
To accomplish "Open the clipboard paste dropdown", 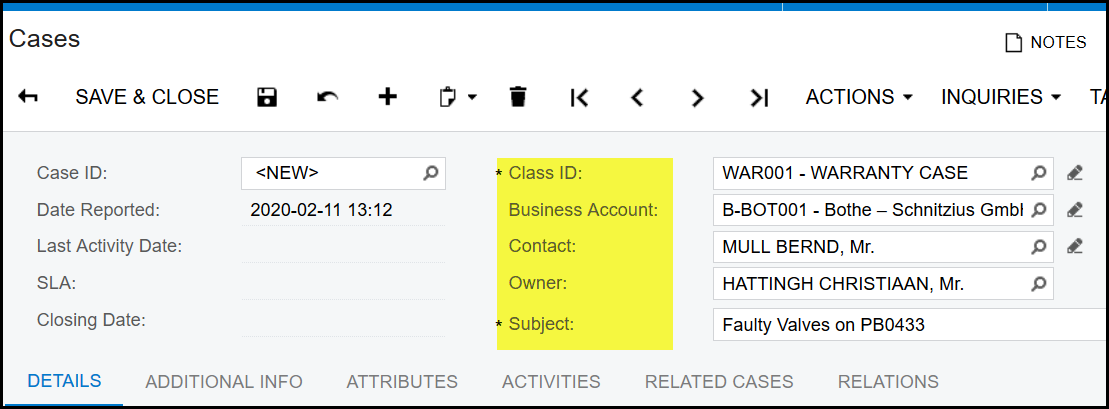I will click(458, 97).
